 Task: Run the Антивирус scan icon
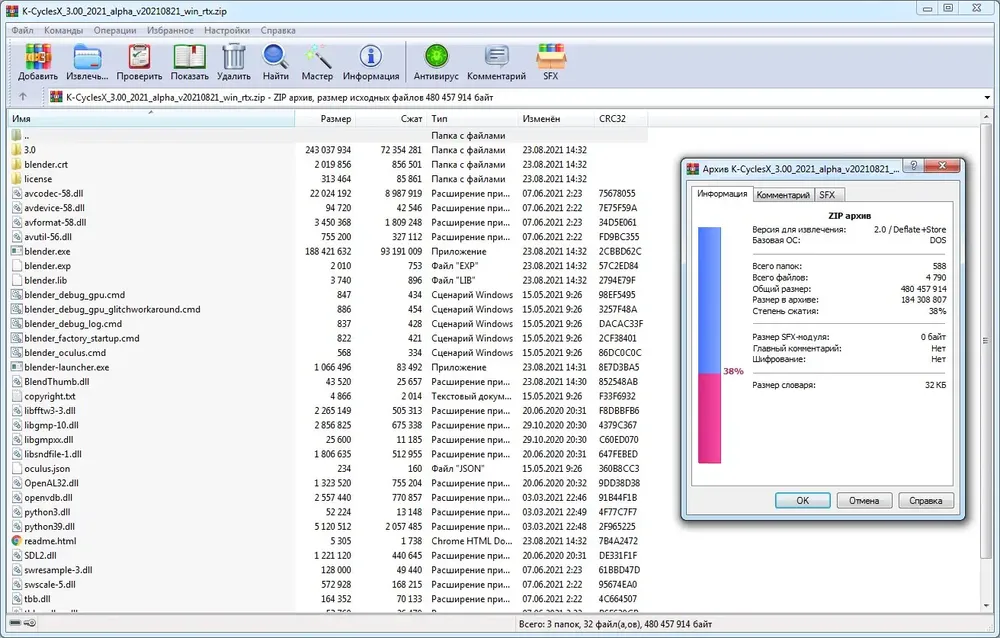437,57
